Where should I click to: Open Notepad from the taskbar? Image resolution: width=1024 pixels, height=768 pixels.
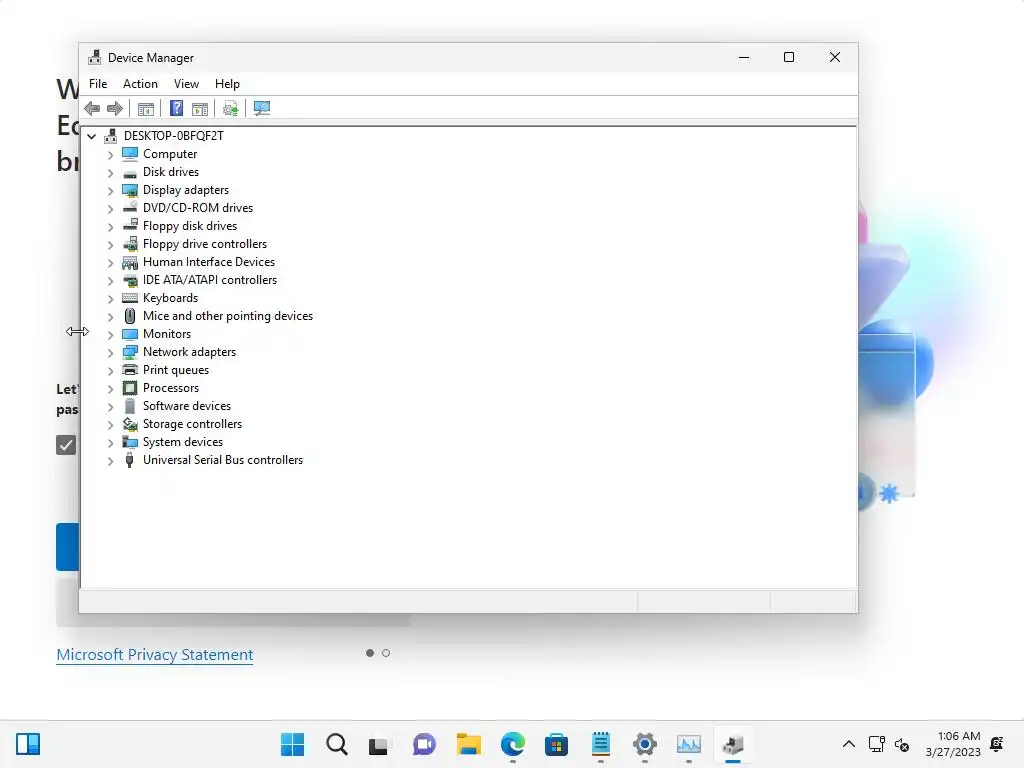(x=601, y=744)
